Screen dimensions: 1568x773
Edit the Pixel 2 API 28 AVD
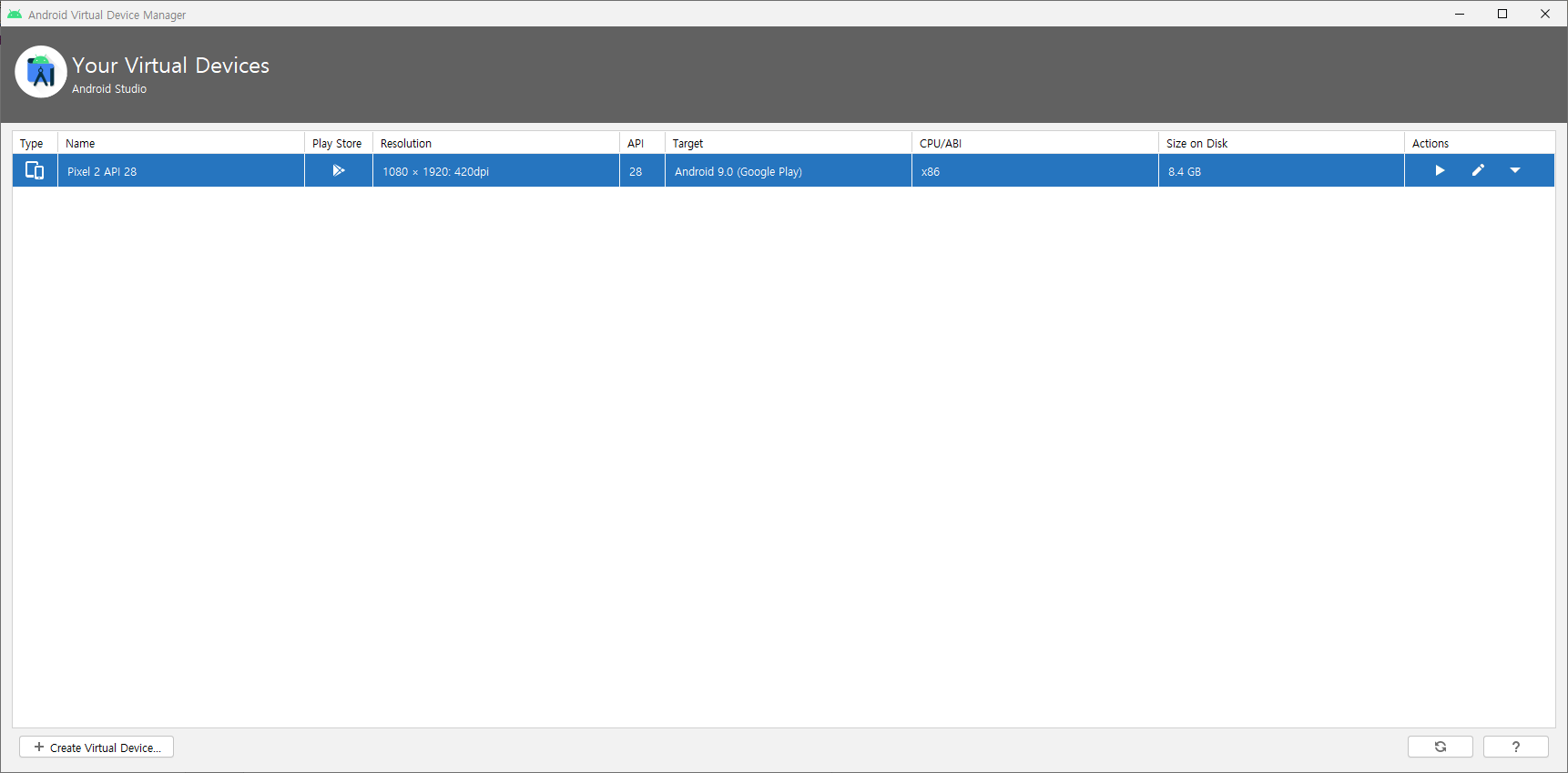pos(1478,170)
